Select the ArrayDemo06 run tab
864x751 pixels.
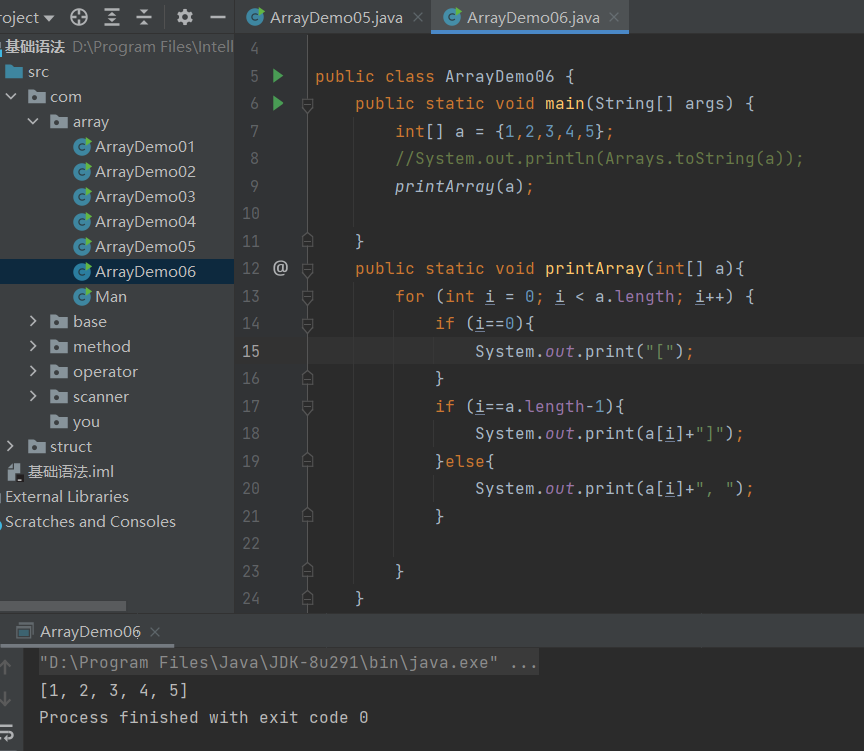coord(90,631)
